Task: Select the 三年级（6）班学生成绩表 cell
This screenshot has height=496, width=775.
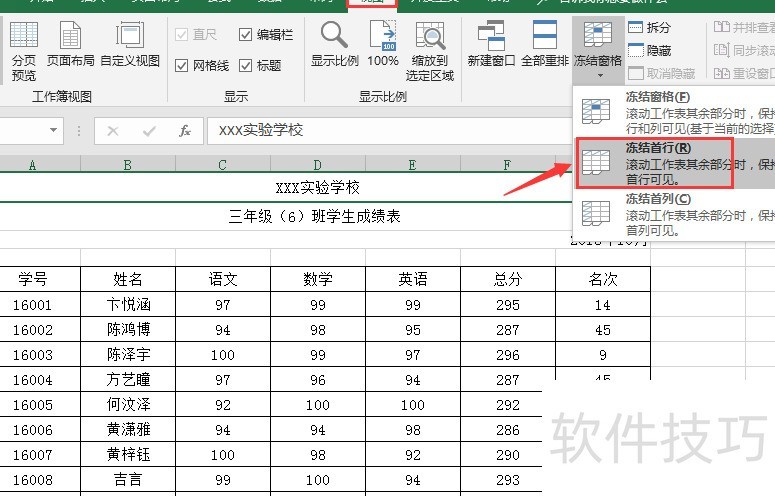Action: point(314,216)
